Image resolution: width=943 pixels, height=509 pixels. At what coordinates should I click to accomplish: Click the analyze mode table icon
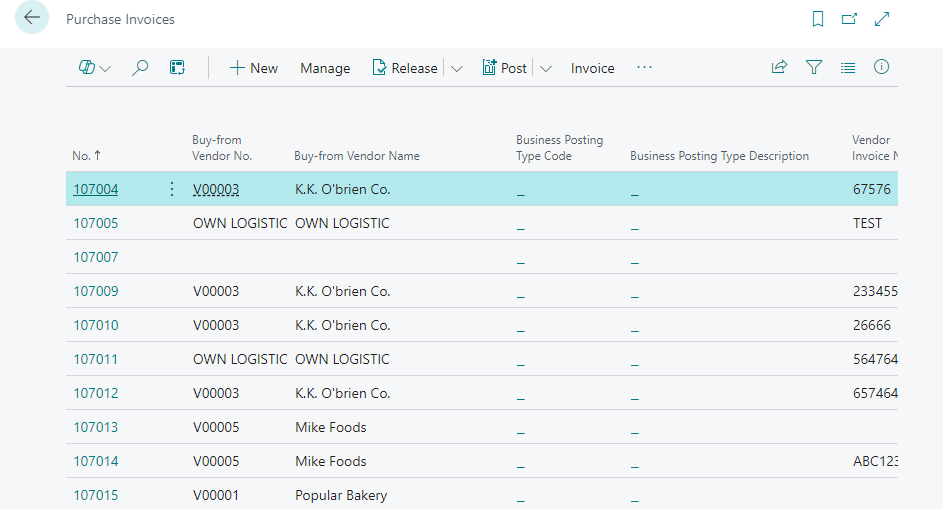[177, 68]
